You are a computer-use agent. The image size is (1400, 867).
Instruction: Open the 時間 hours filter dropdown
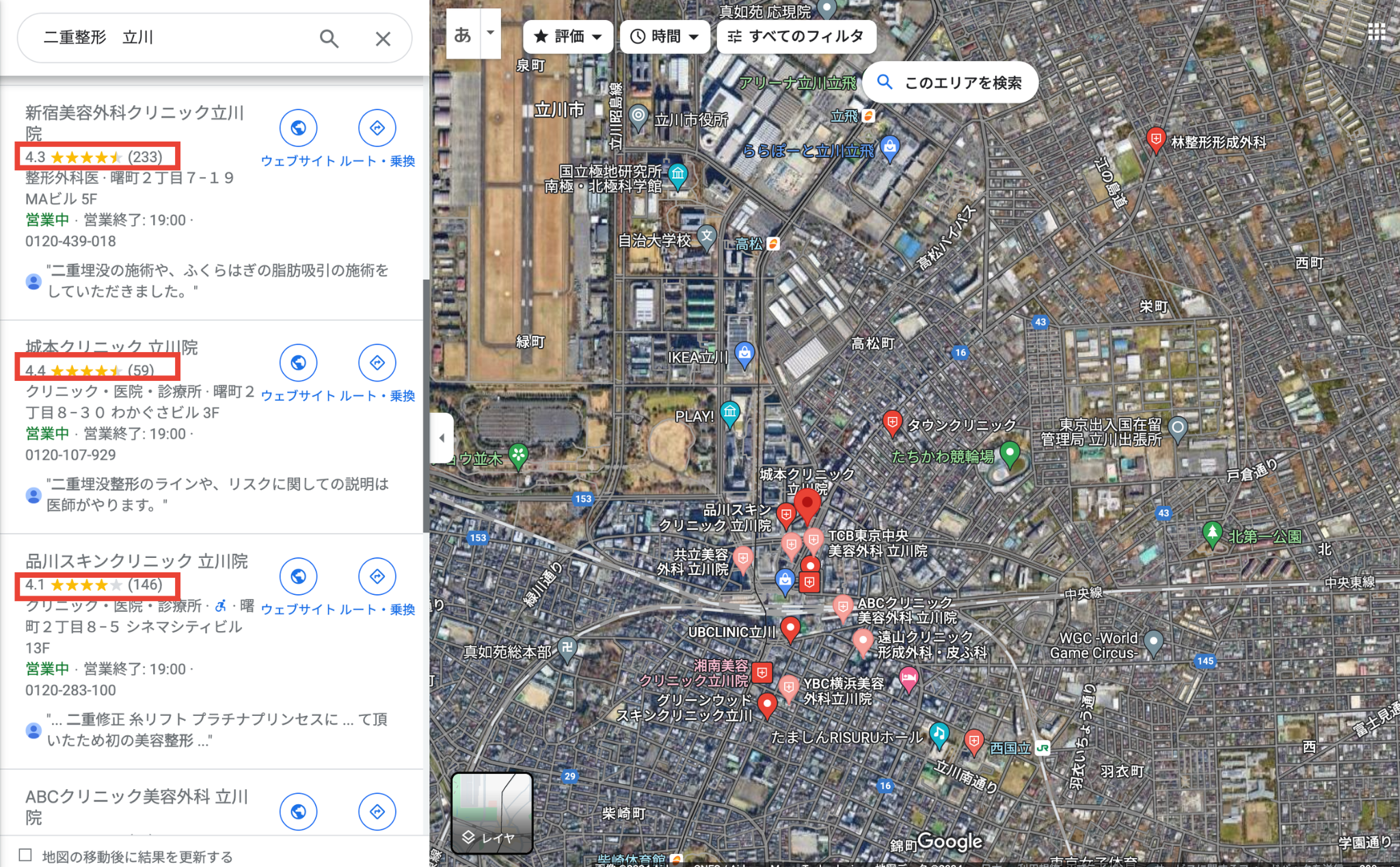(664, 36)
